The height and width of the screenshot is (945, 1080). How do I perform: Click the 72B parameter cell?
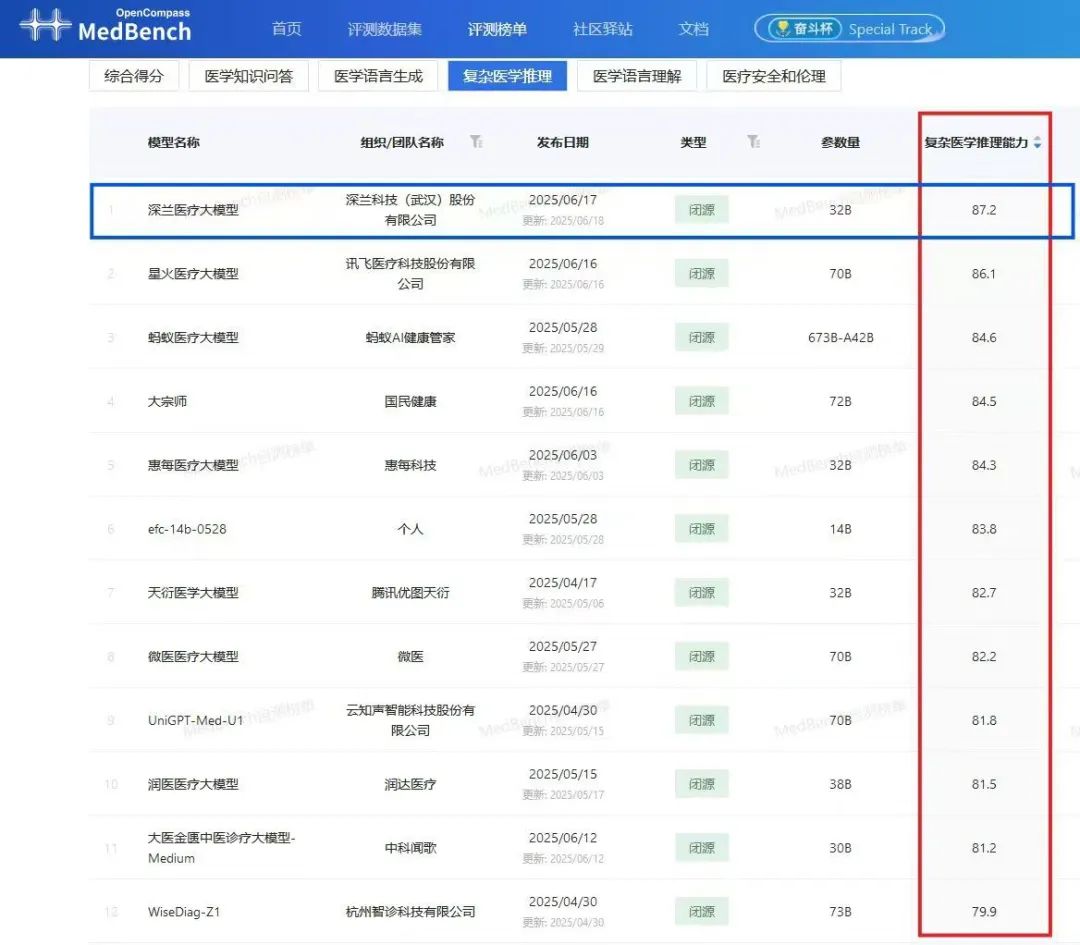840,402
